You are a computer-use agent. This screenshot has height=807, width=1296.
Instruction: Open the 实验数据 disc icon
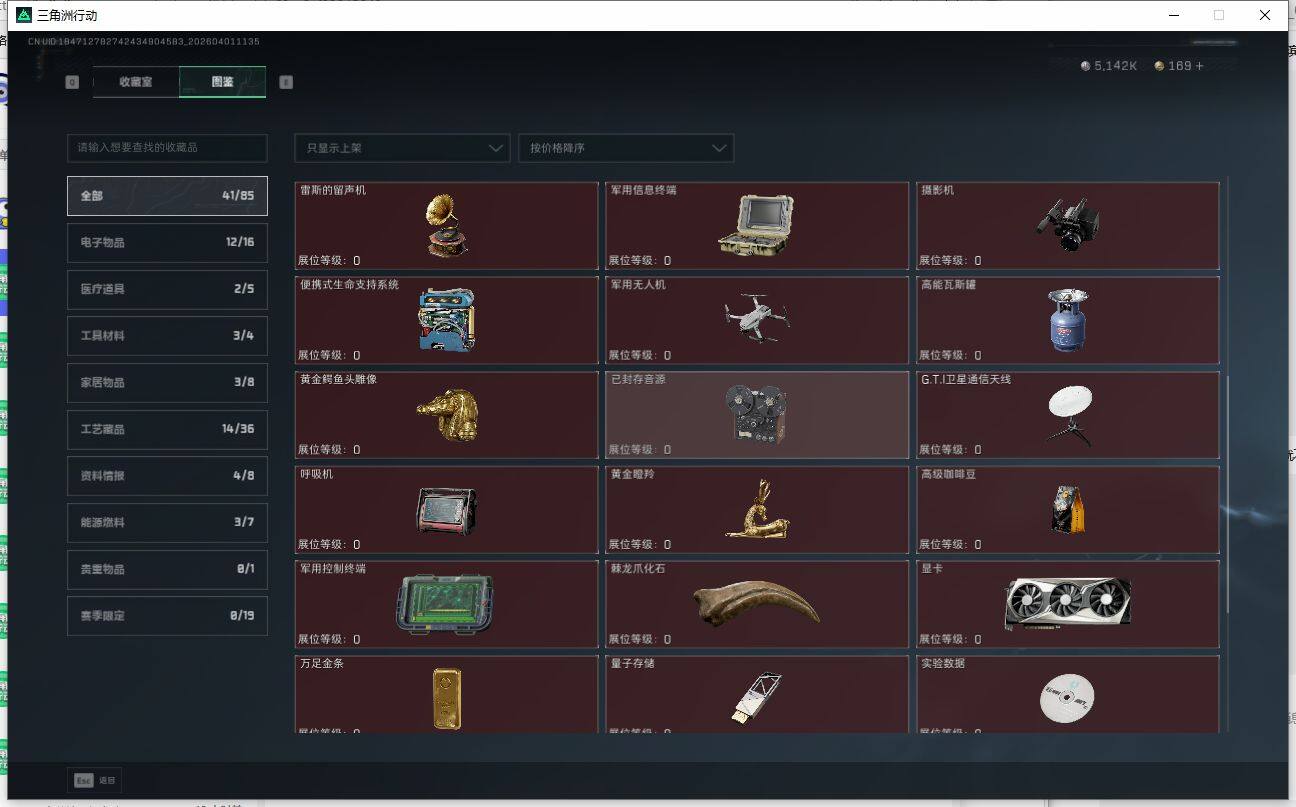(1067, 698)
